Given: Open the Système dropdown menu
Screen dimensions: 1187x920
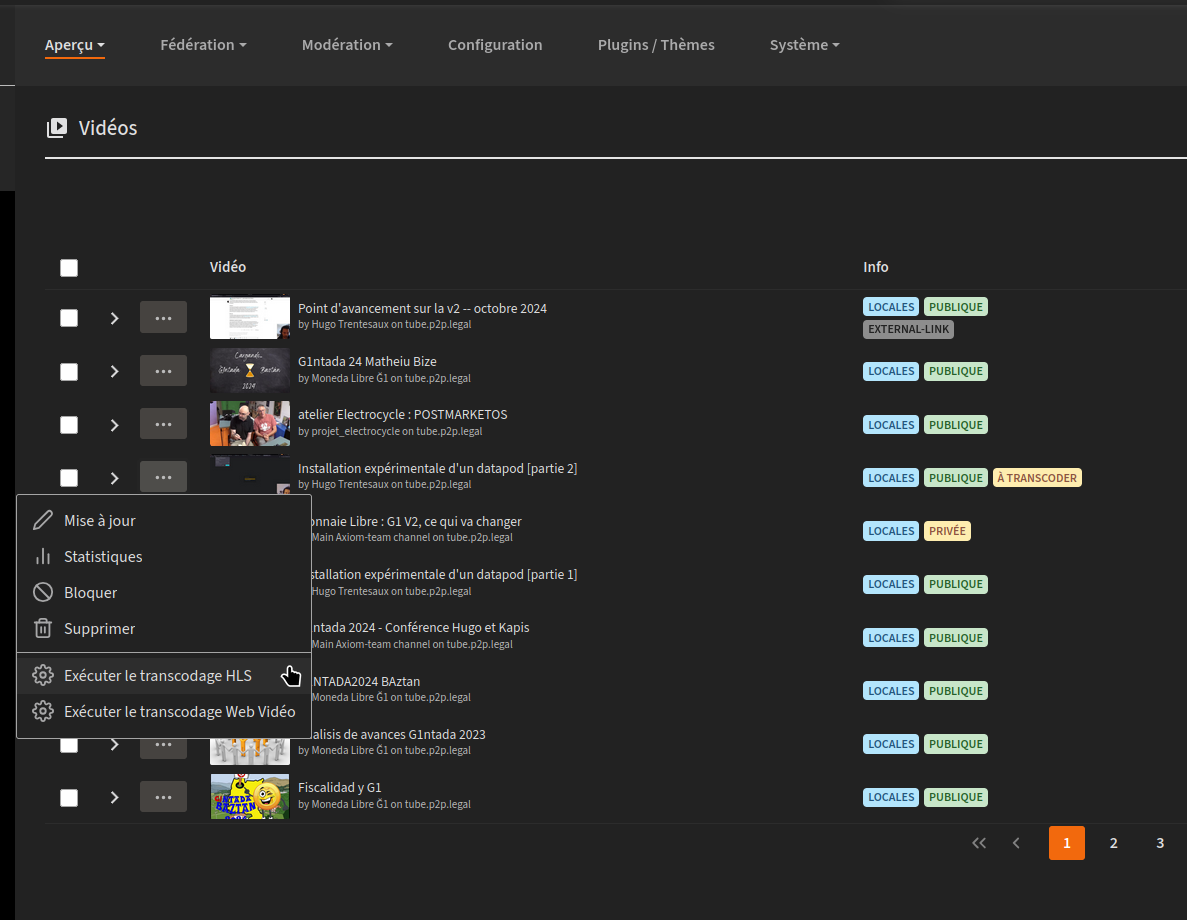Looking at the screenshot, I should [804, 45].
